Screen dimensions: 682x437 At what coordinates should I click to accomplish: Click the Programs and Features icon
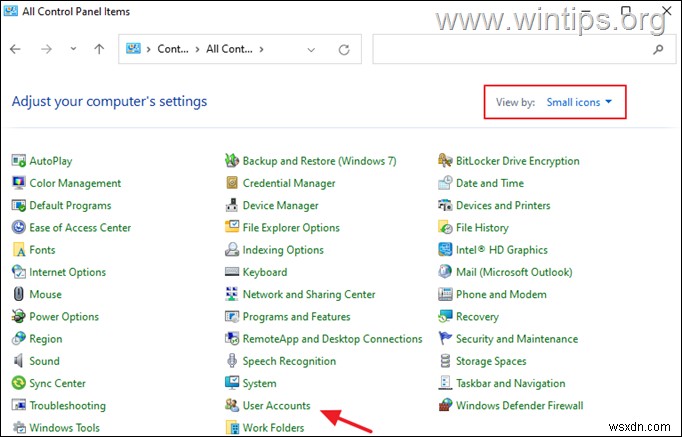[232, 317]
